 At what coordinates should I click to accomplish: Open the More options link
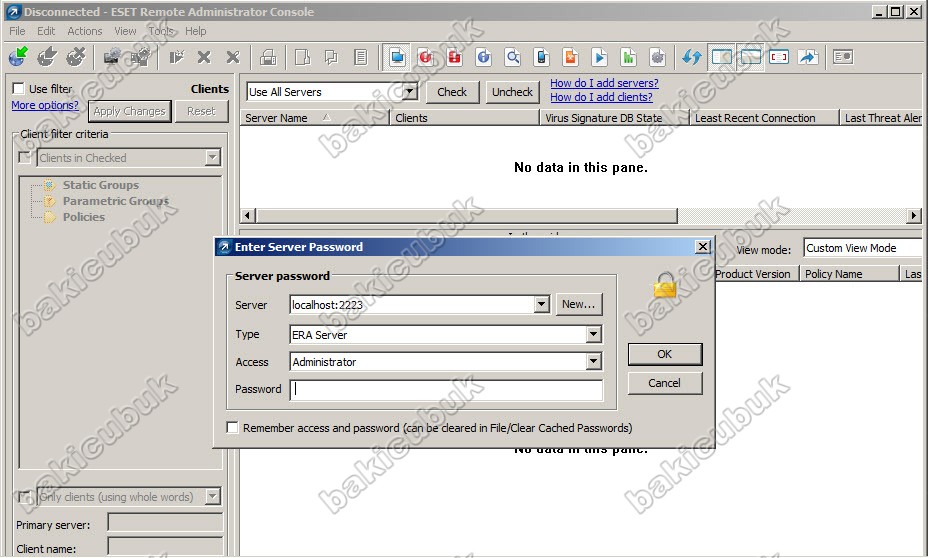point(45,105)
